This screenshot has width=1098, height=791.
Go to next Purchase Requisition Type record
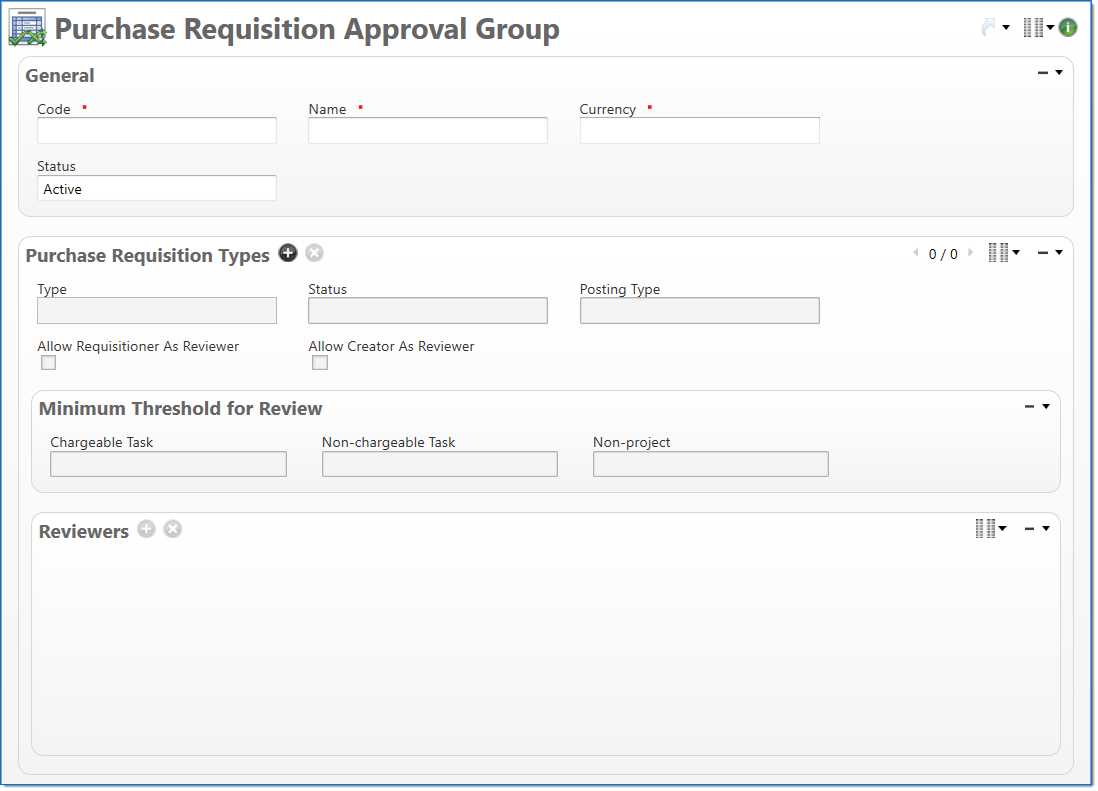coord(970,253)
